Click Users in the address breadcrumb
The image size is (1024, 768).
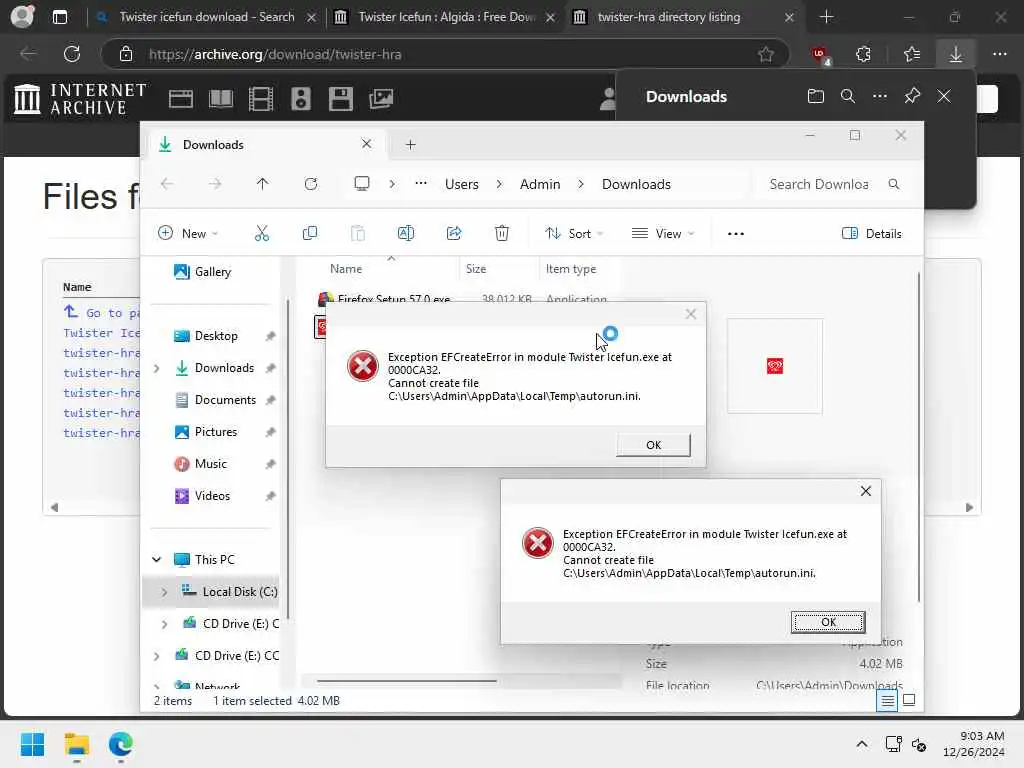[x=462, y=184]
